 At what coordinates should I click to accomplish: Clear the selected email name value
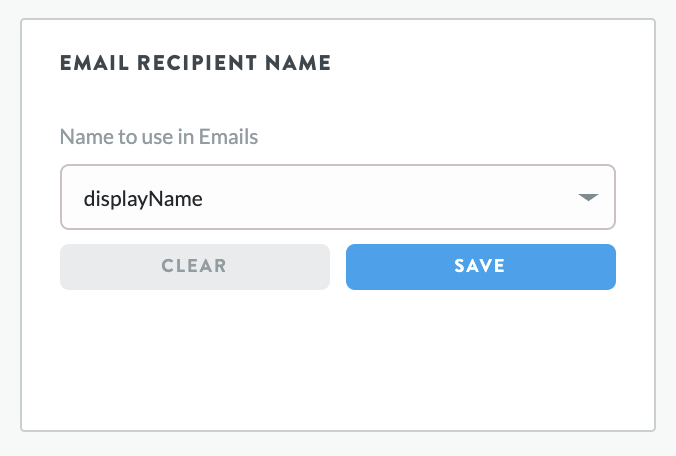(x=195, y=267)
